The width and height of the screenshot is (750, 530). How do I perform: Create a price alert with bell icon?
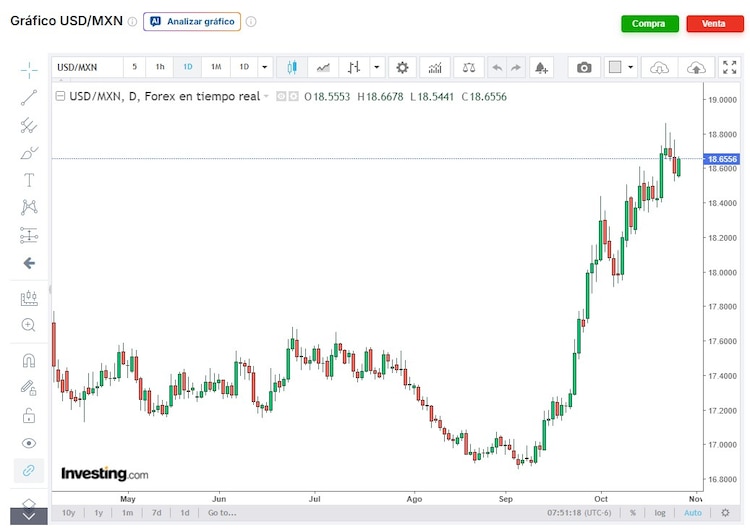[541, 67]
